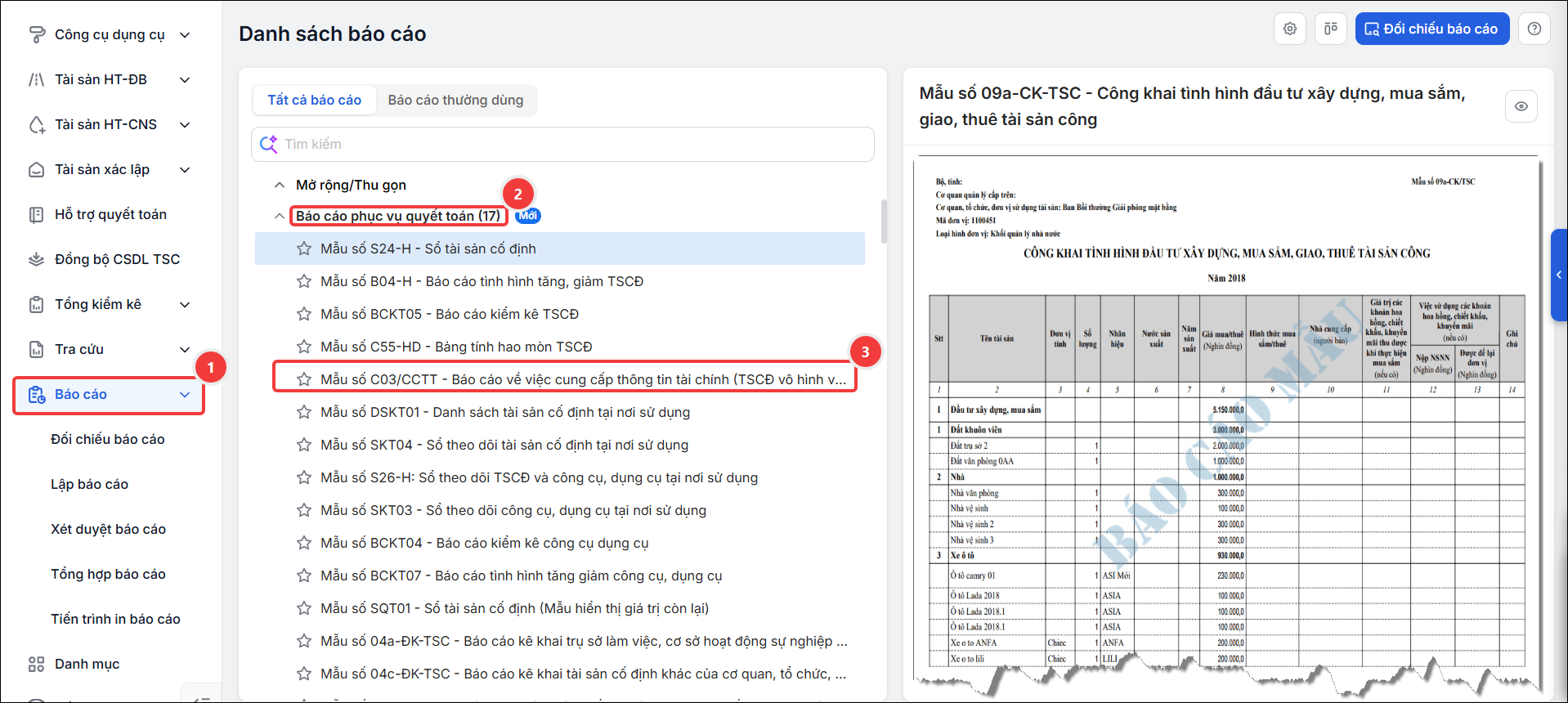
Task: Star the Mẫu số 04c-ĐK-TSC report
Action: (304, 674)
